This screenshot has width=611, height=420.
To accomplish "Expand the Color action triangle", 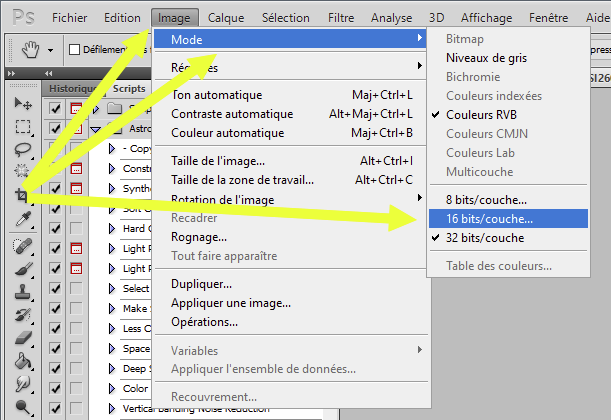I will [112, 388].
